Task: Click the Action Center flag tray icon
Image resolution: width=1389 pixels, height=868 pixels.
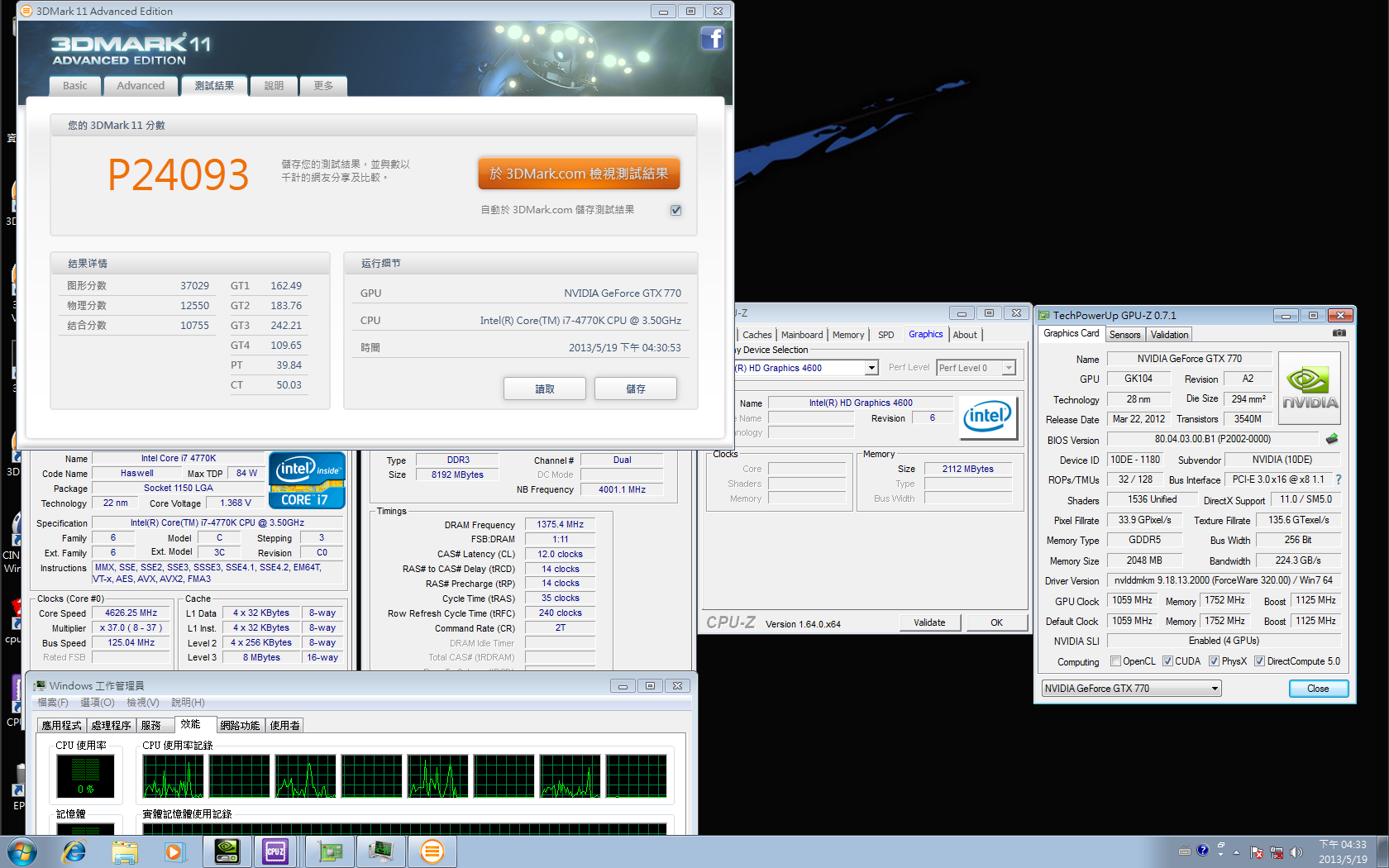Action: [1257, 851]
